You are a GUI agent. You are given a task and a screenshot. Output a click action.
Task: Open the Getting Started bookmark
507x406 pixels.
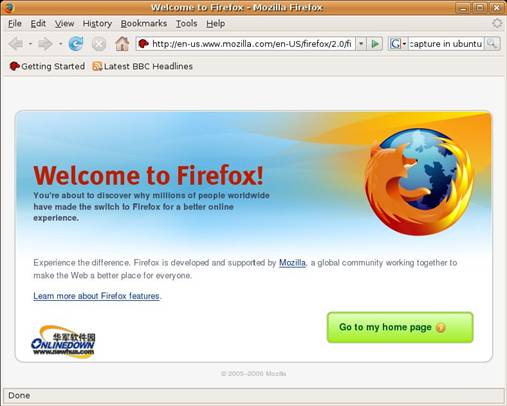pos(47,66)
